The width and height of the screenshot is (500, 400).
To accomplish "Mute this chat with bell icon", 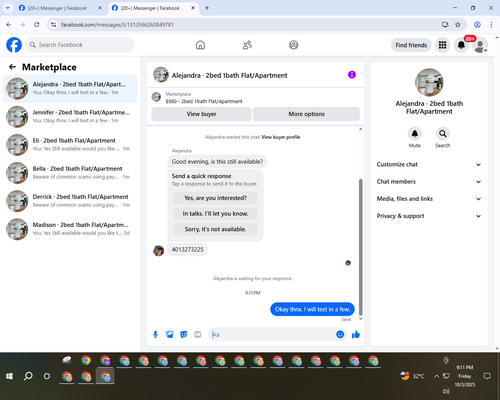I will click(x=415, y=134).
